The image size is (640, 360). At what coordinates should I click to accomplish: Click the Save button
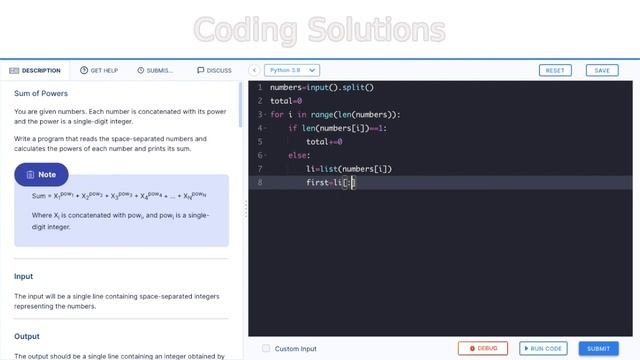tap(602, 70)
